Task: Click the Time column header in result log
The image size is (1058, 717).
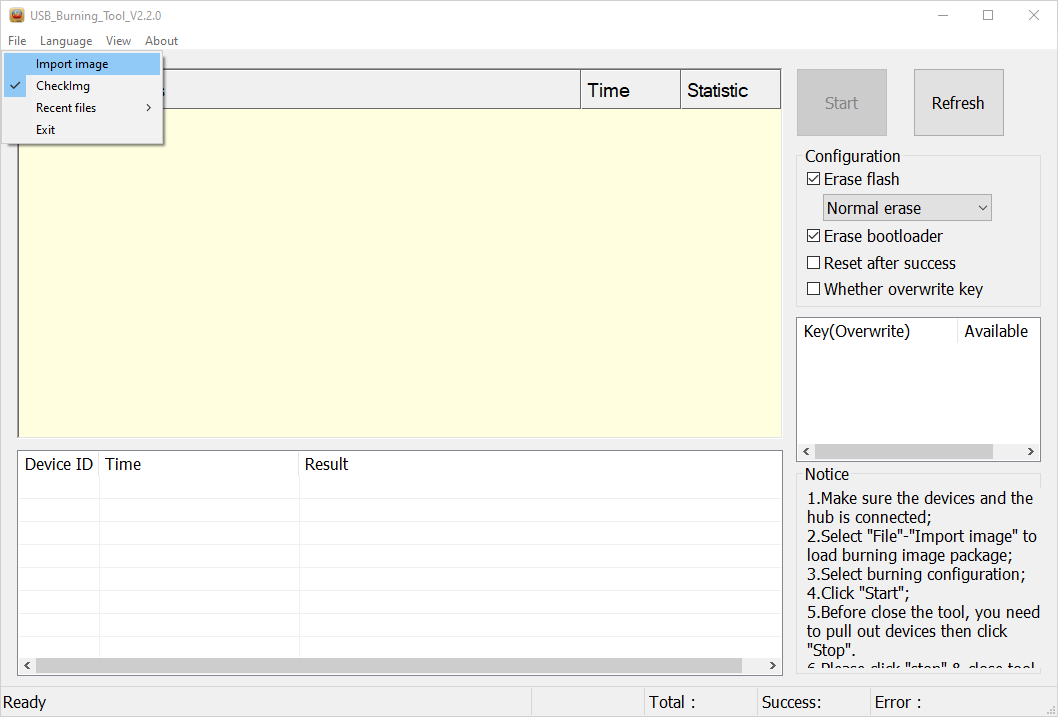Action: pos(198,464)
